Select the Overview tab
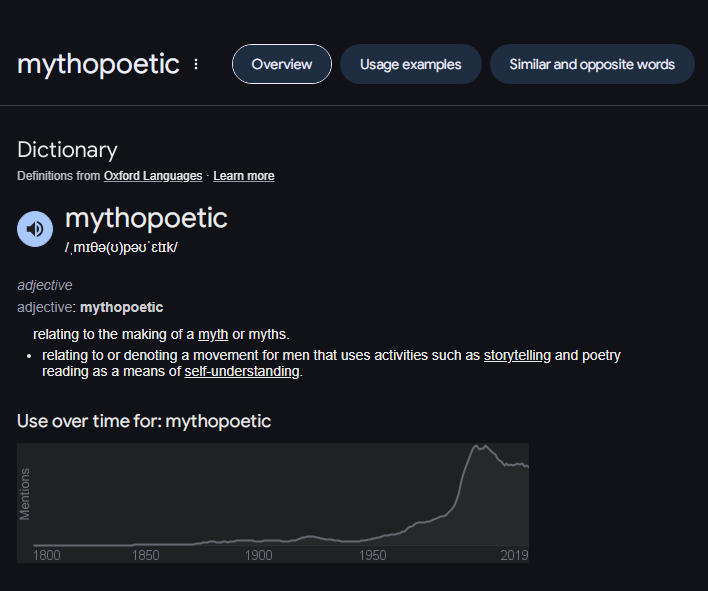This screenshot has width=708, height=591. [x=282, y=64]
